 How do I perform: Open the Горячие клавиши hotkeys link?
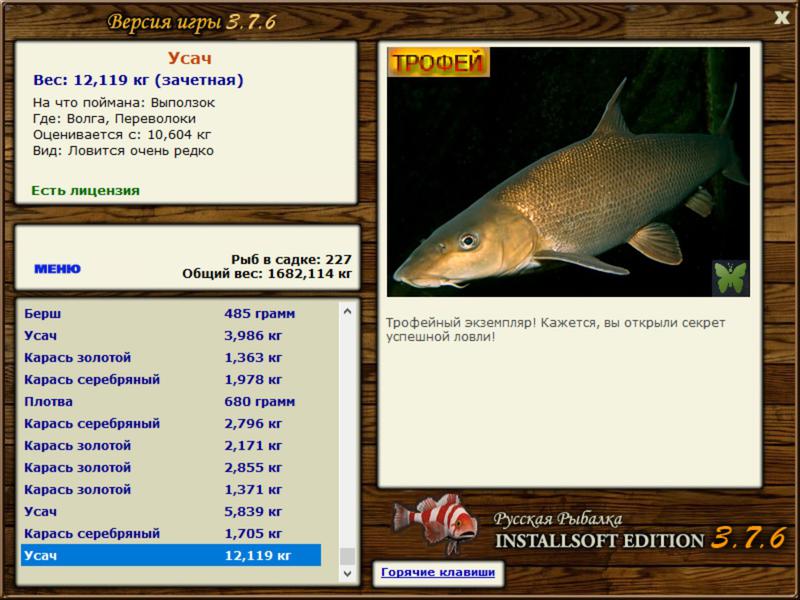click(x=438, y=573)
